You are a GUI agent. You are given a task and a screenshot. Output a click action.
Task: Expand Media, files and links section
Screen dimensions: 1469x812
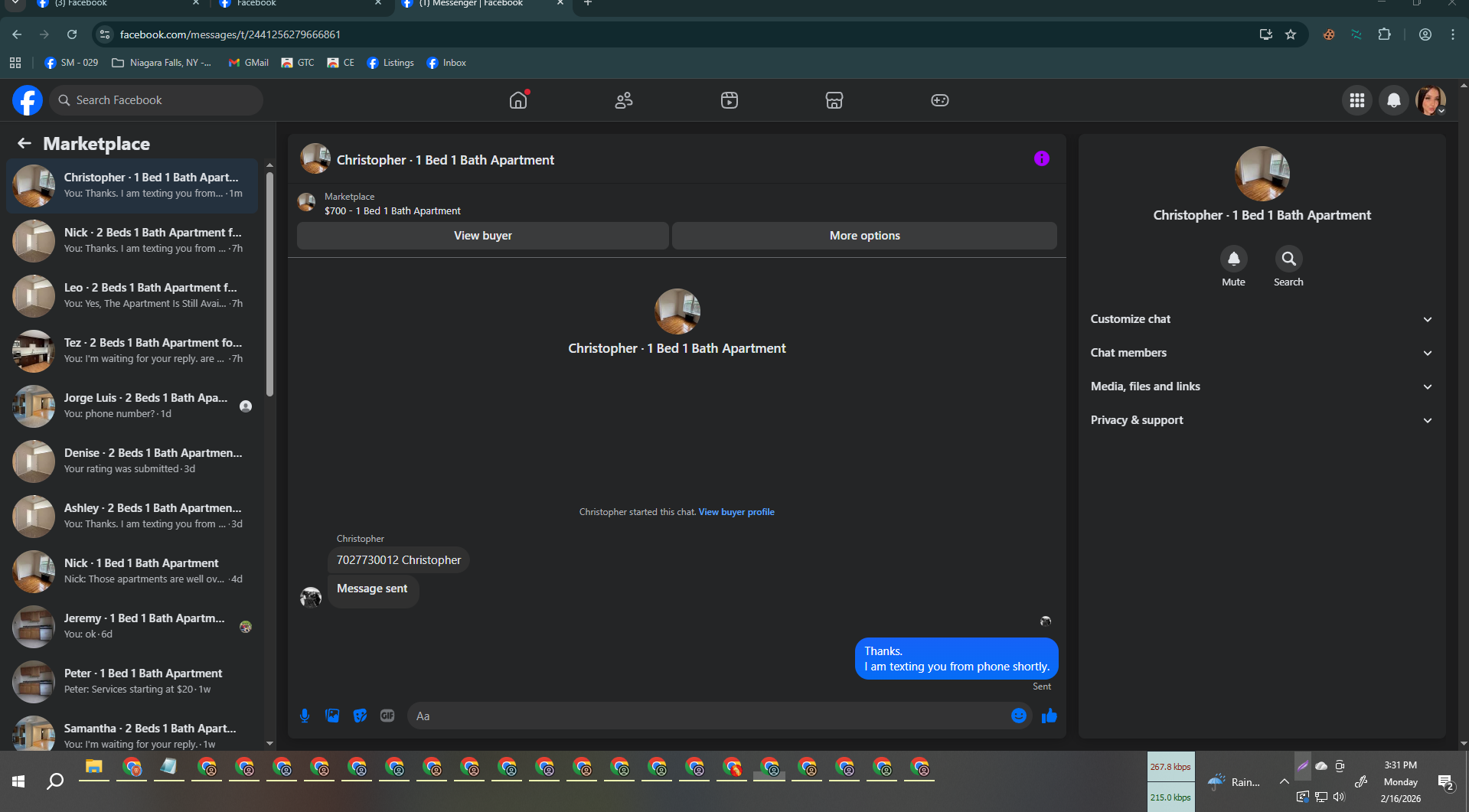pyautogui.click(x=1261, y=386)
